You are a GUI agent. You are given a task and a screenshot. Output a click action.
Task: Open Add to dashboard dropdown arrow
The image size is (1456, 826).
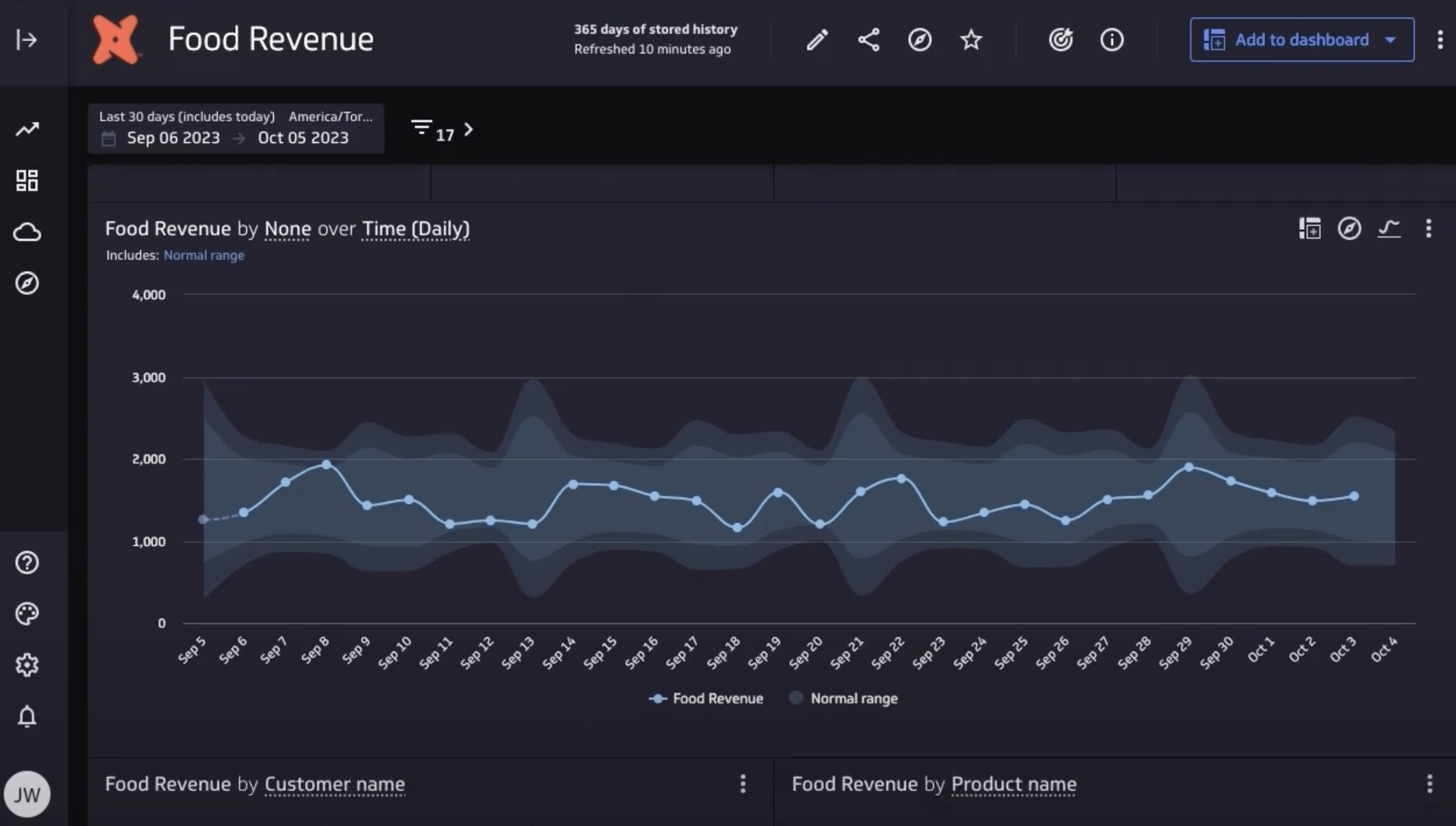tap(1391, 40)
